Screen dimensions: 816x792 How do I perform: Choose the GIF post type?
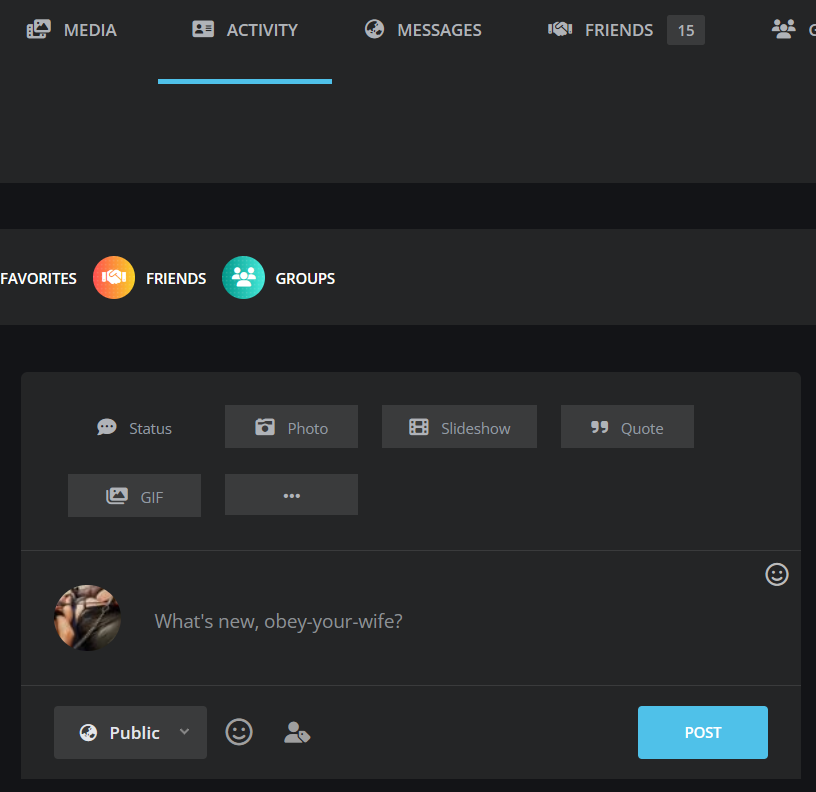(x=134, y=496)
